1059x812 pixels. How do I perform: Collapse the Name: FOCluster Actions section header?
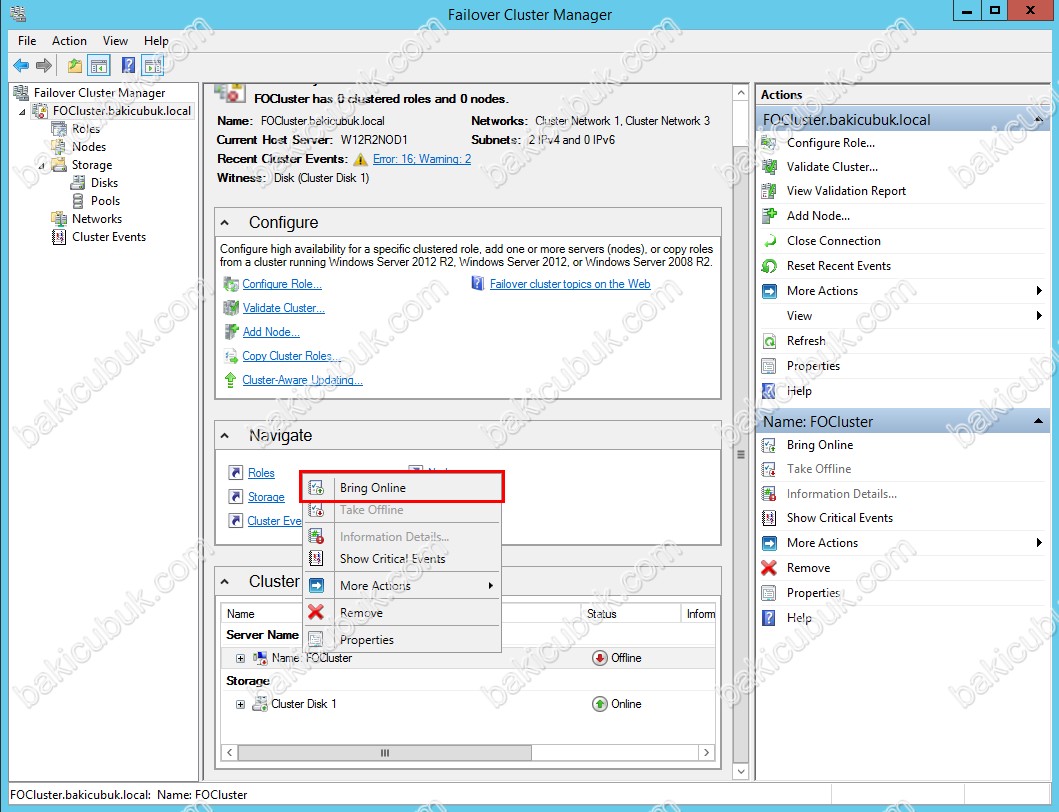1039,422
